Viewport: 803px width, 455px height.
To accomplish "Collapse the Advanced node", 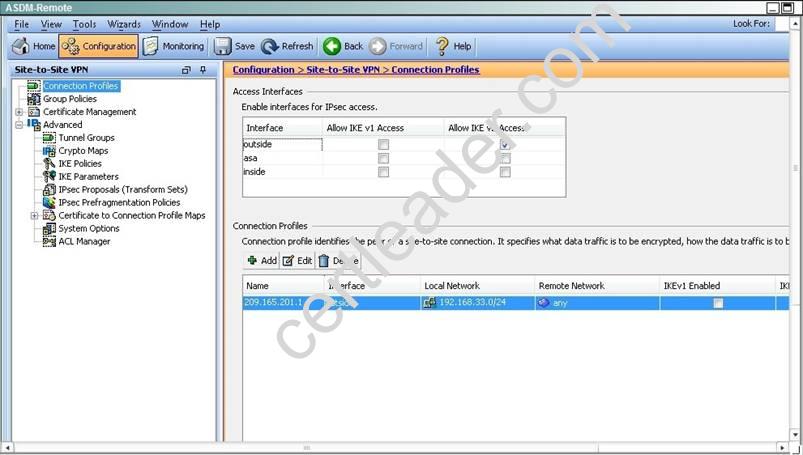I will pyautogui.click(x=19, y=125).
